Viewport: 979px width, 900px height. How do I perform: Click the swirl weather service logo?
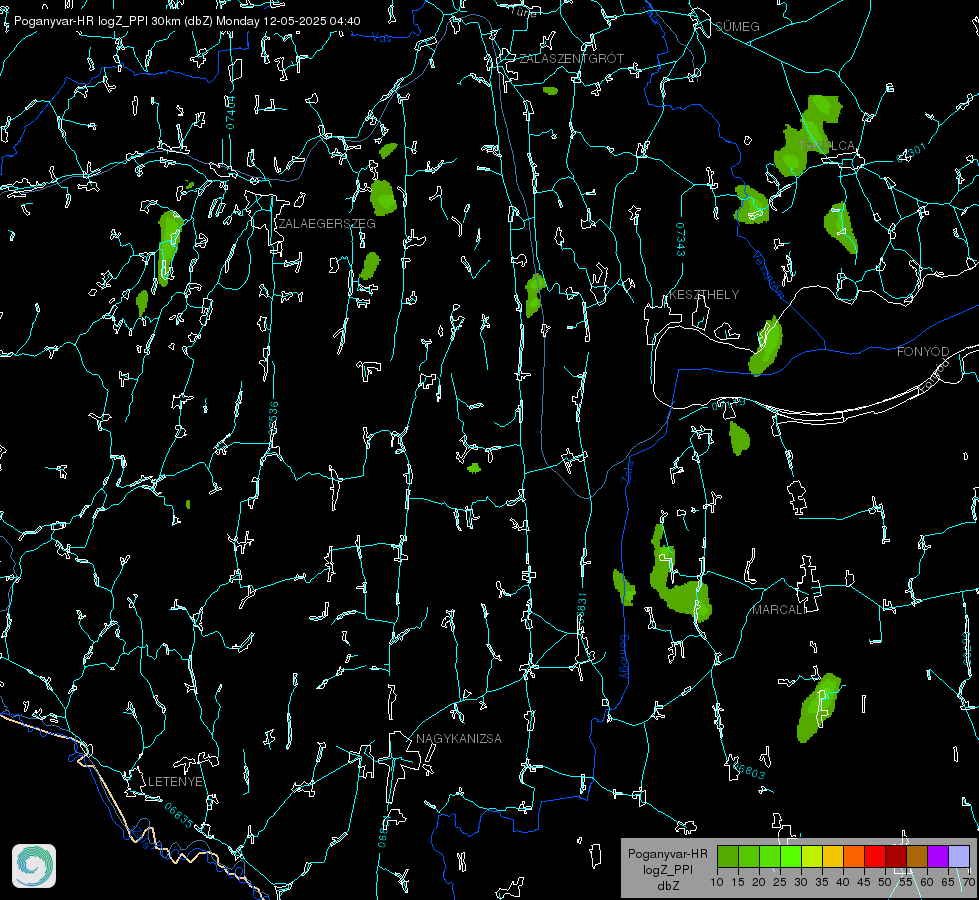[34, 866]
